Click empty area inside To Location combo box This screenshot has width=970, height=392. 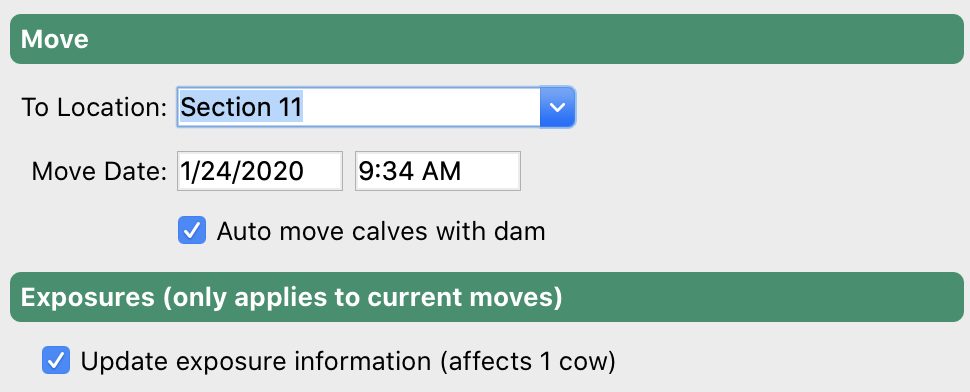(x=421, y=108)
